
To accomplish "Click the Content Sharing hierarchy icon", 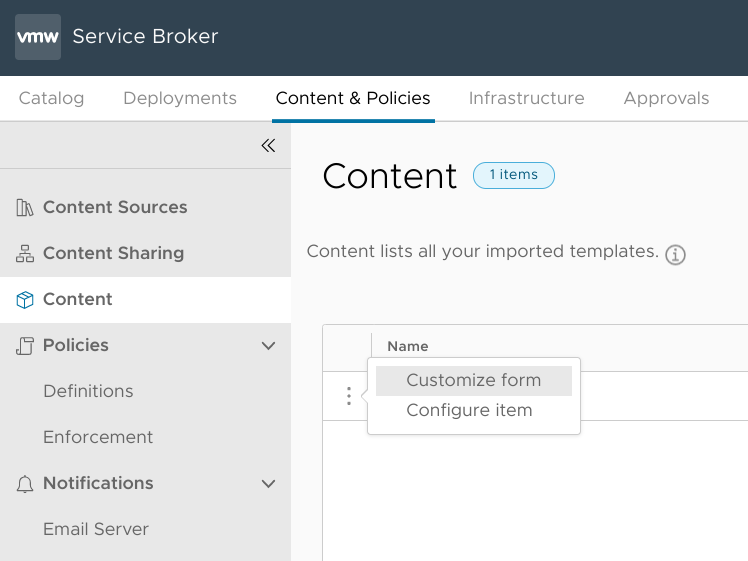I will pyautogui.click(x=25, y=254).
